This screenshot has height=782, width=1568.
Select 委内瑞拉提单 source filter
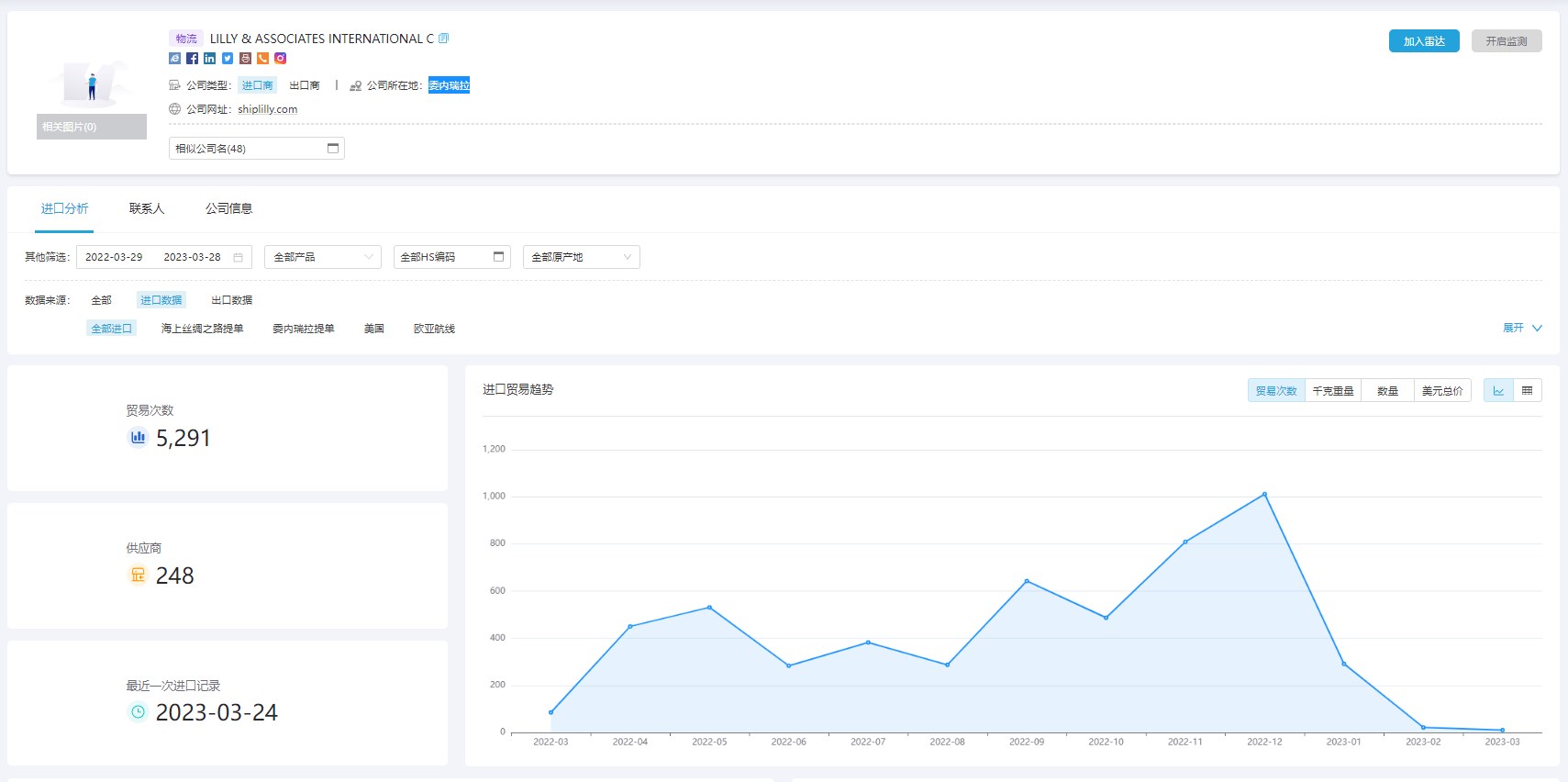(304, 329)
